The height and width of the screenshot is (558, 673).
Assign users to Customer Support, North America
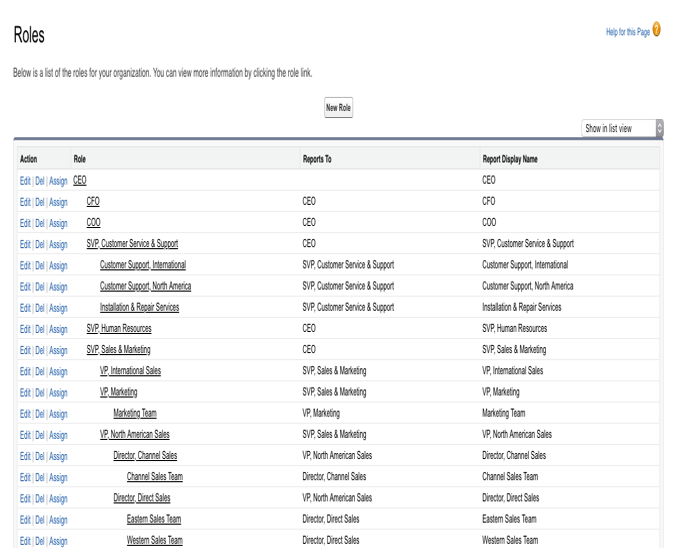point(58,287)
